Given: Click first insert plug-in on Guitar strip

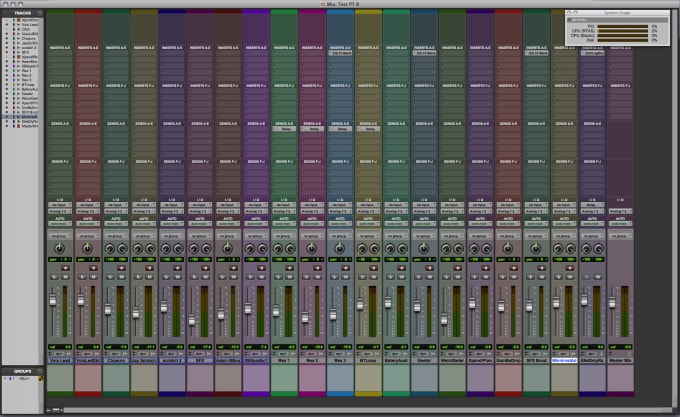Looking at the screenshot, I should [x=424, y=53].
